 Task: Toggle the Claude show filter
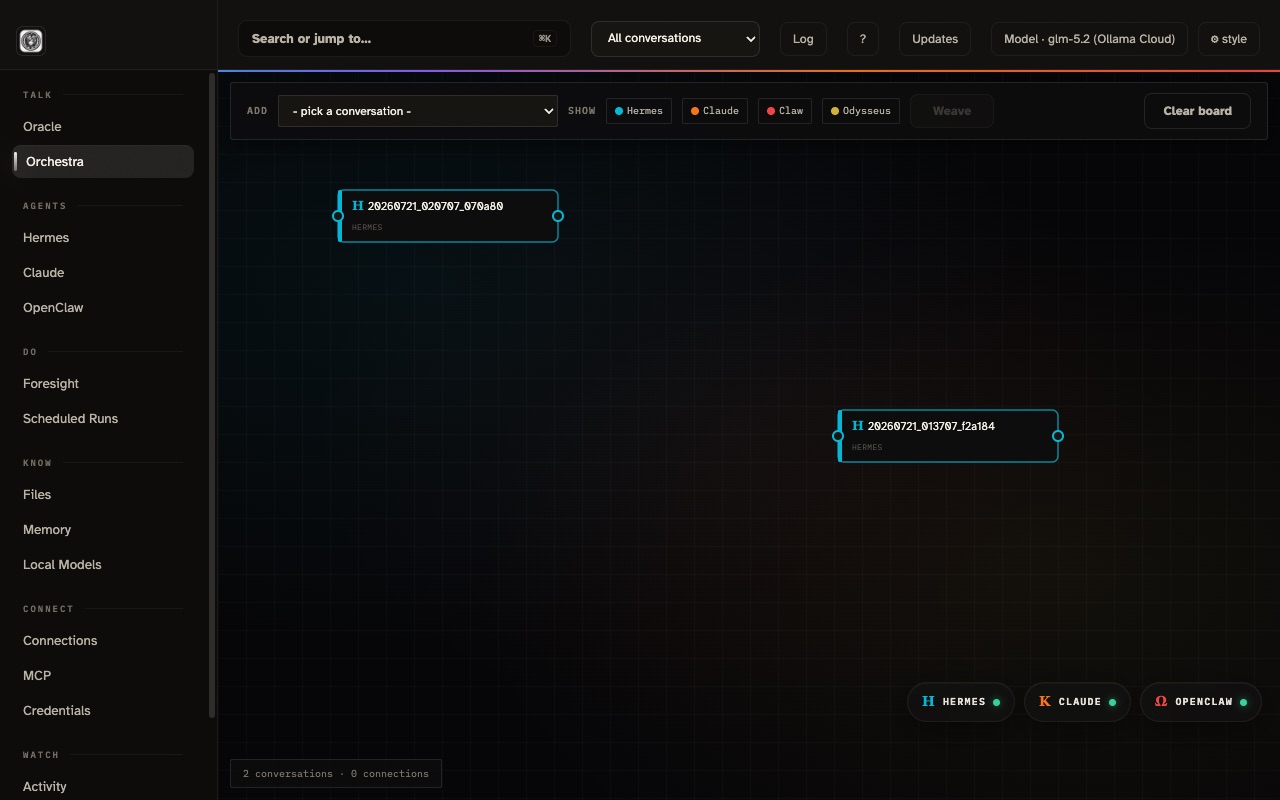pos(715,111)
